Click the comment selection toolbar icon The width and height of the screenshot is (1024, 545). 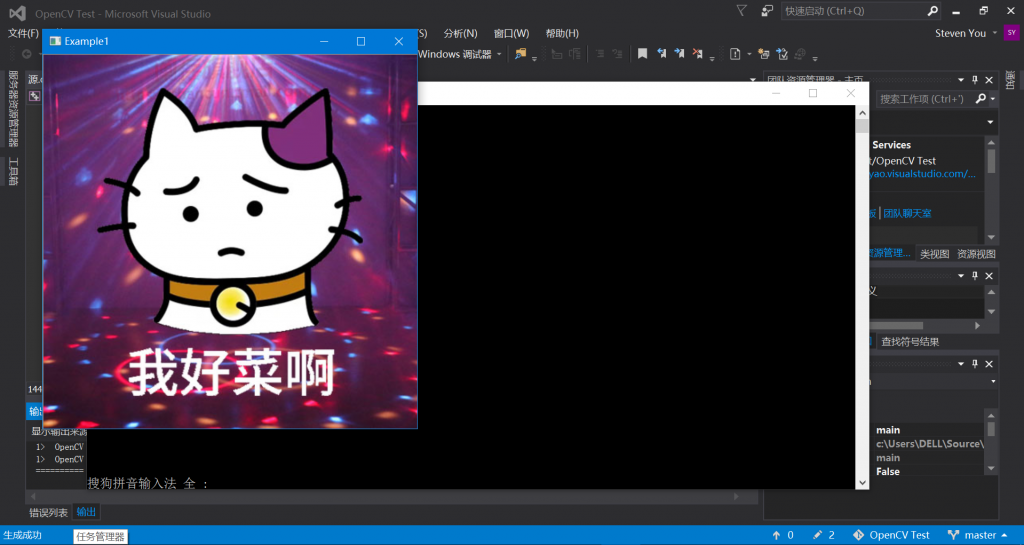600,54
